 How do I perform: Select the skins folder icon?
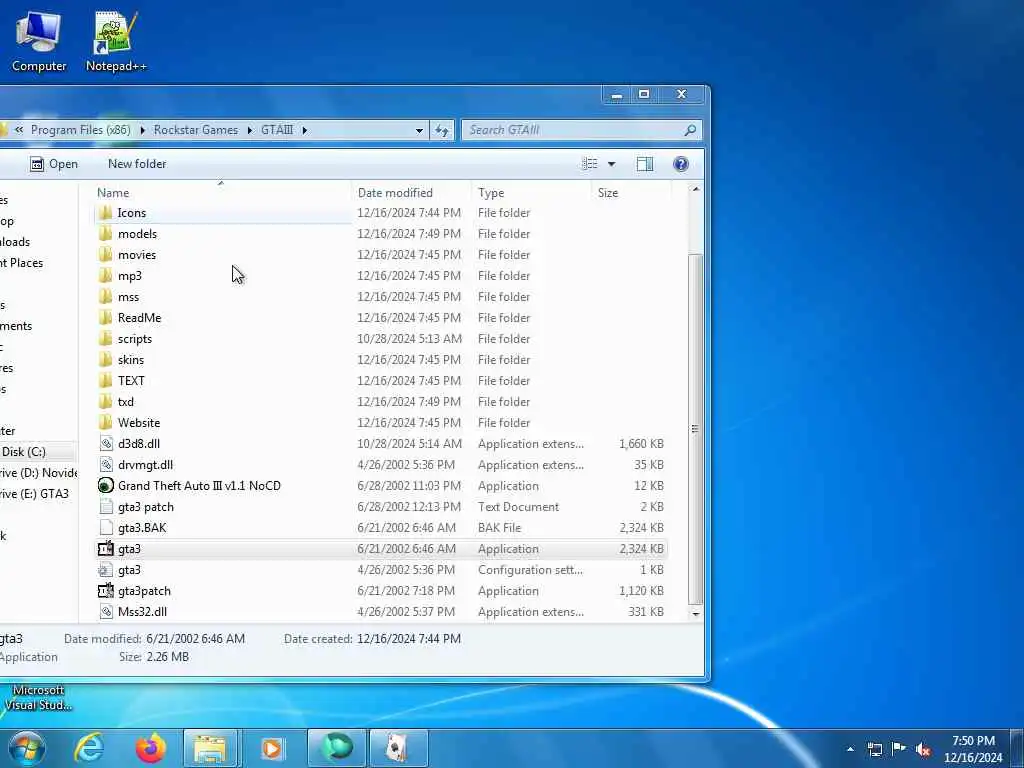click(105, 360)
